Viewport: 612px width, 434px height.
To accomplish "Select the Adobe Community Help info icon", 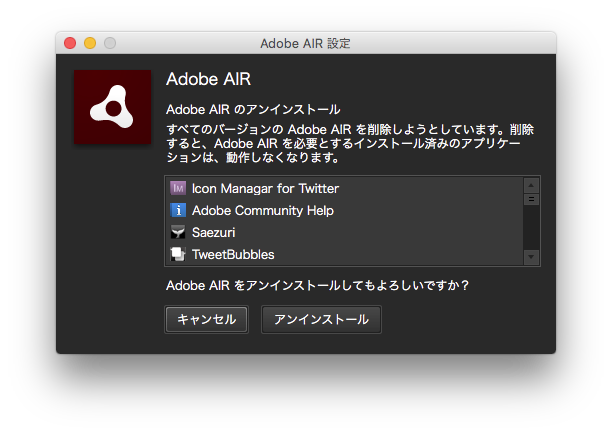I will click(x=178, y=210).
